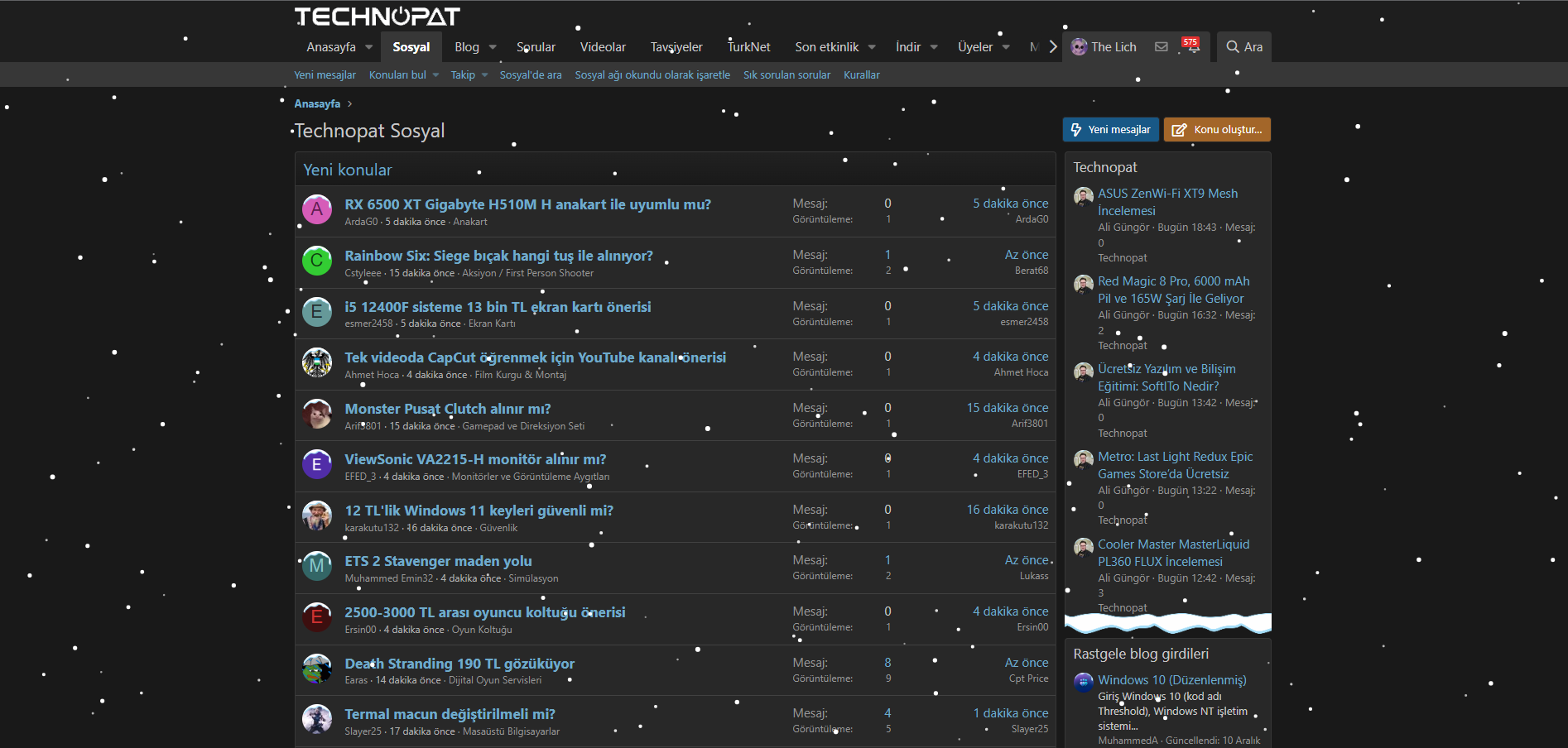Open Slayer25's avatar on Termal macun thread
The image size is (1568, 748).
pyautogui.click(x=316, y=719)
